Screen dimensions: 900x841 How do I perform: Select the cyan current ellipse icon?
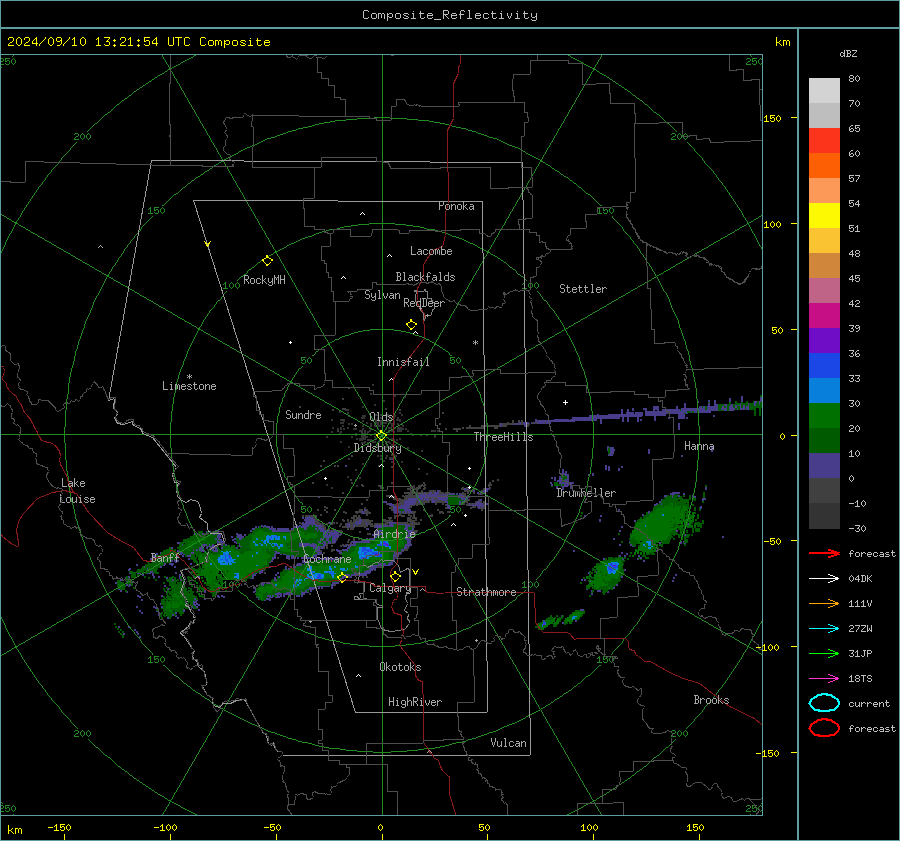[824, 703]
